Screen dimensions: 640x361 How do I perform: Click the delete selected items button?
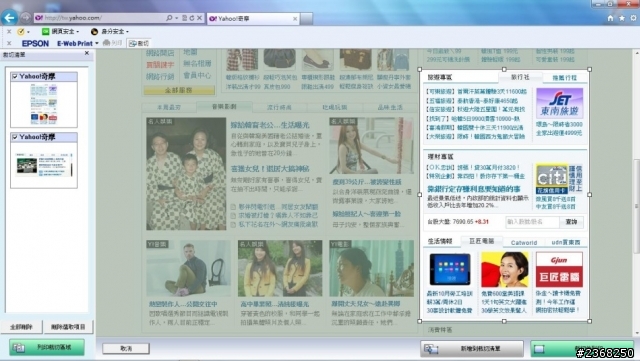click(x=68, y=327)
